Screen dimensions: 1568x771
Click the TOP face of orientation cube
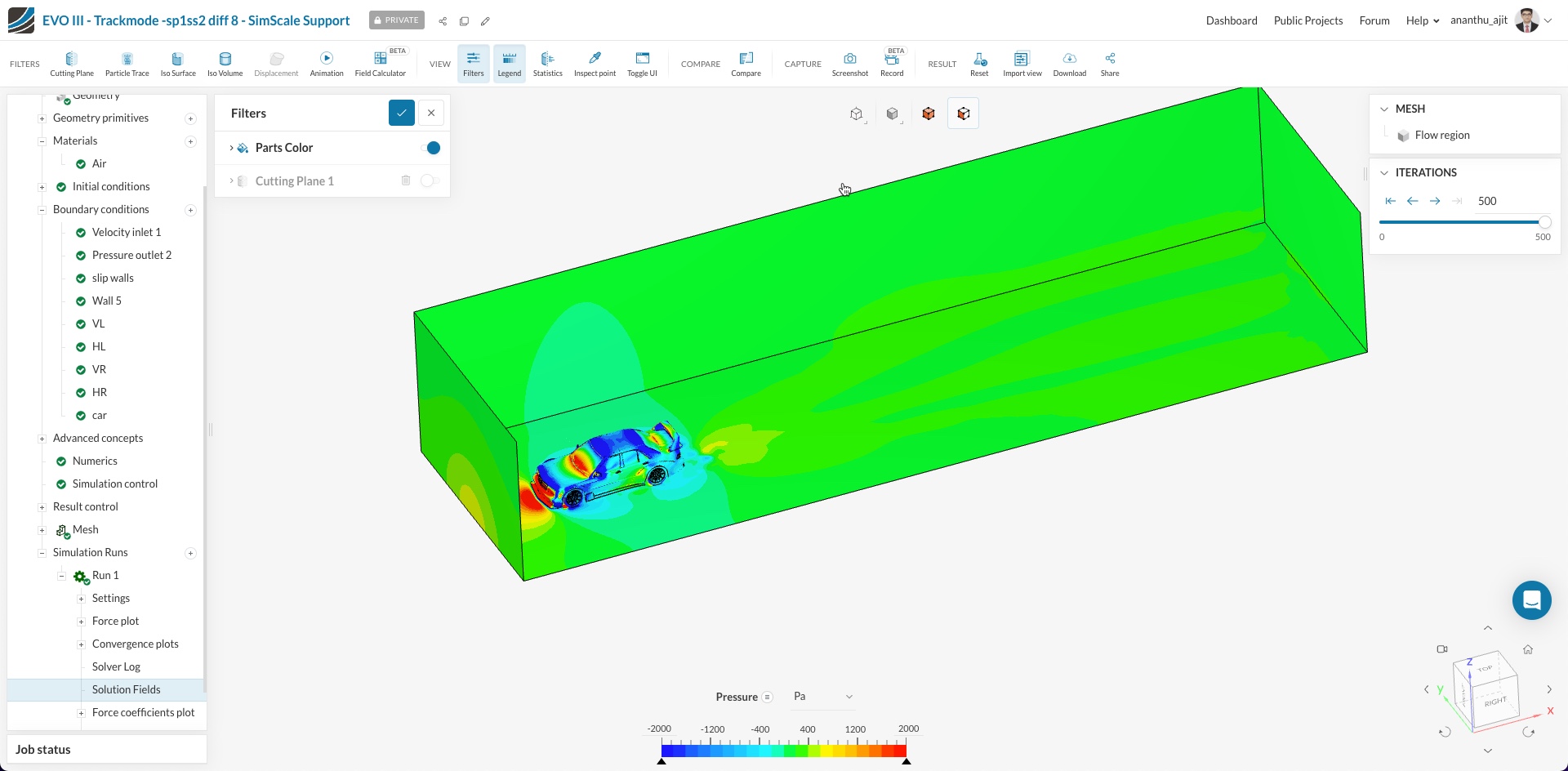point(1485,668)
